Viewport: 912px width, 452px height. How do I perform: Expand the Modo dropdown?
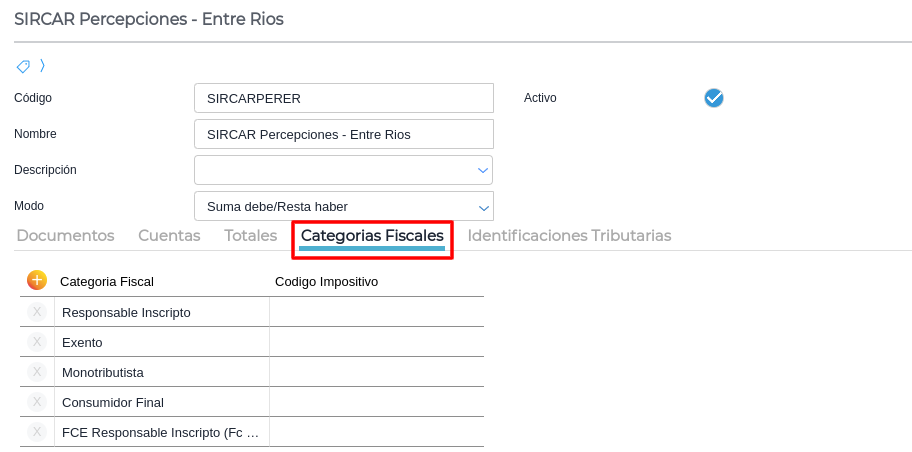(482, 206)
